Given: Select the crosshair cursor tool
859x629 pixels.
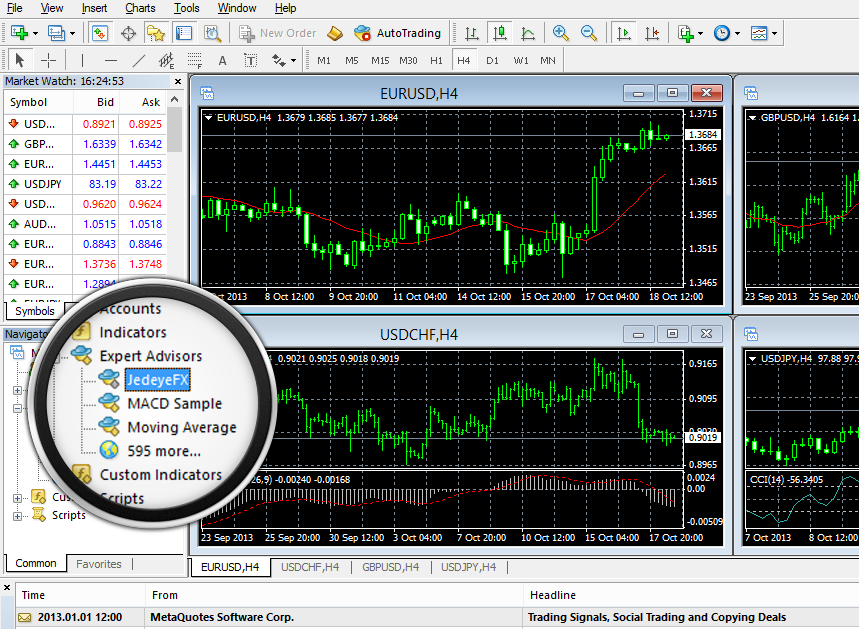Looking at the screenshot, I should (x=47, y=60).
